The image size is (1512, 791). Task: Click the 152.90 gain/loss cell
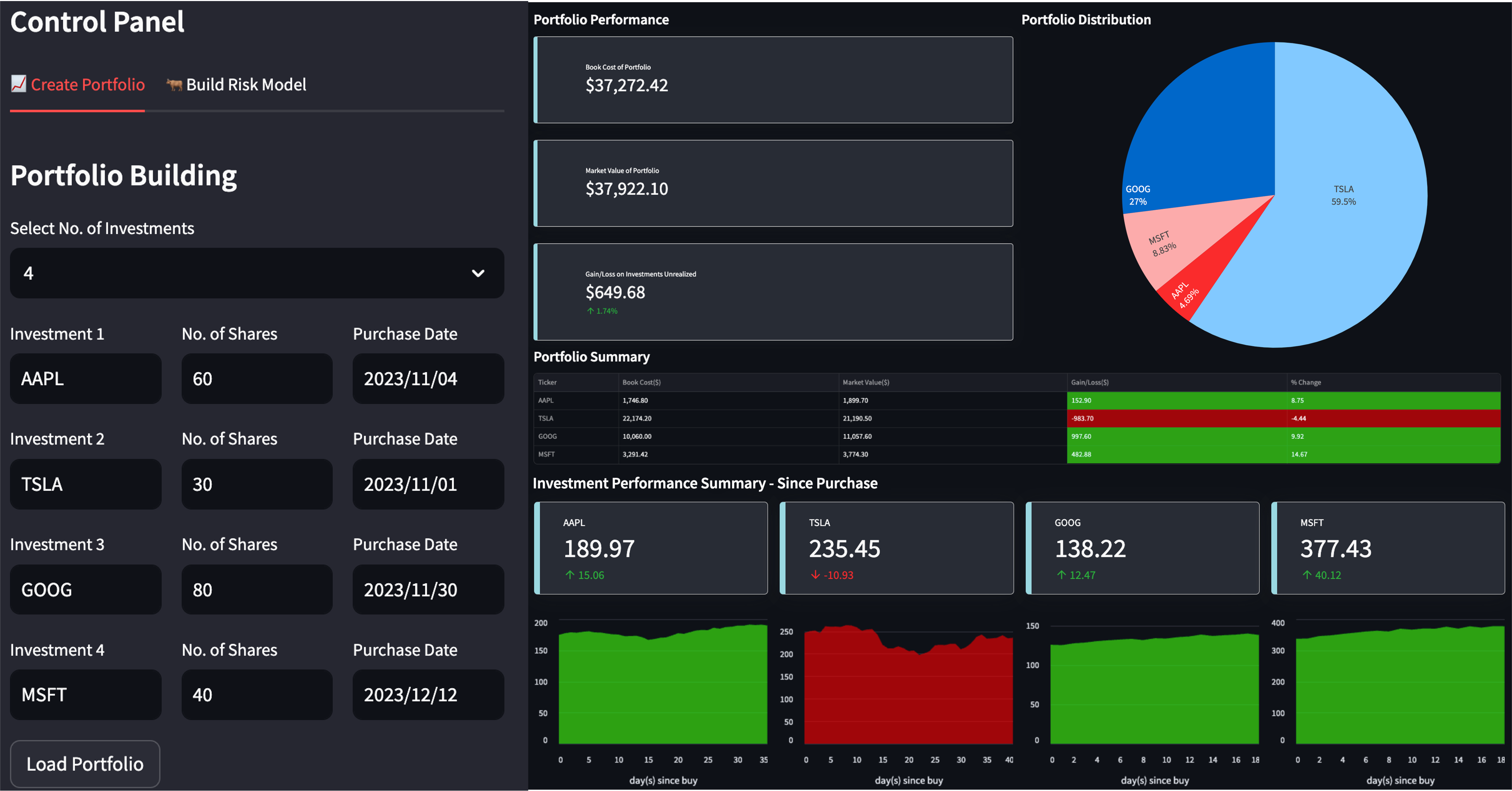point(1177,400)
